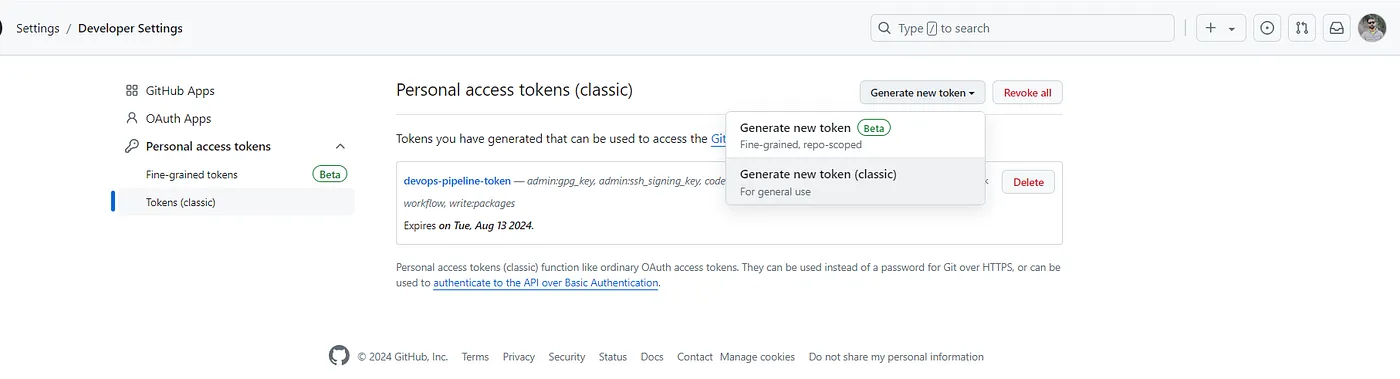This screenshot has height=379, width=1400.
Task: Click Manage cookies in footer
Action: point(757,357)
